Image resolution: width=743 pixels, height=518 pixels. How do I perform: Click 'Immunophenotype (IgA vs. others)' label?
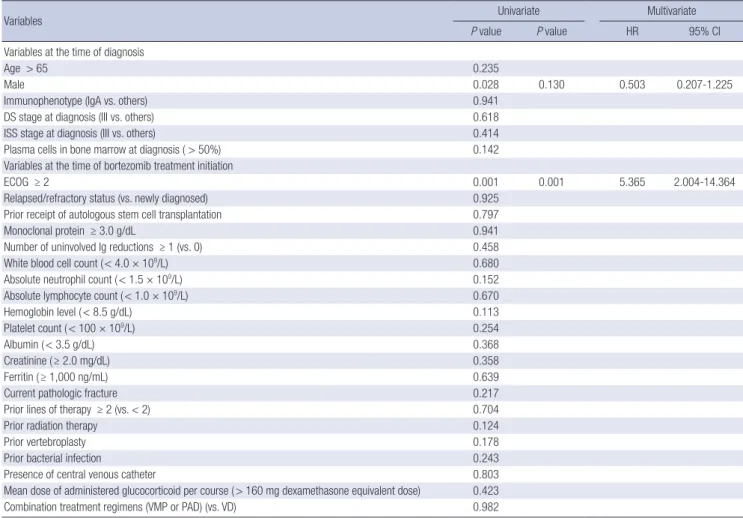(75, 101)
